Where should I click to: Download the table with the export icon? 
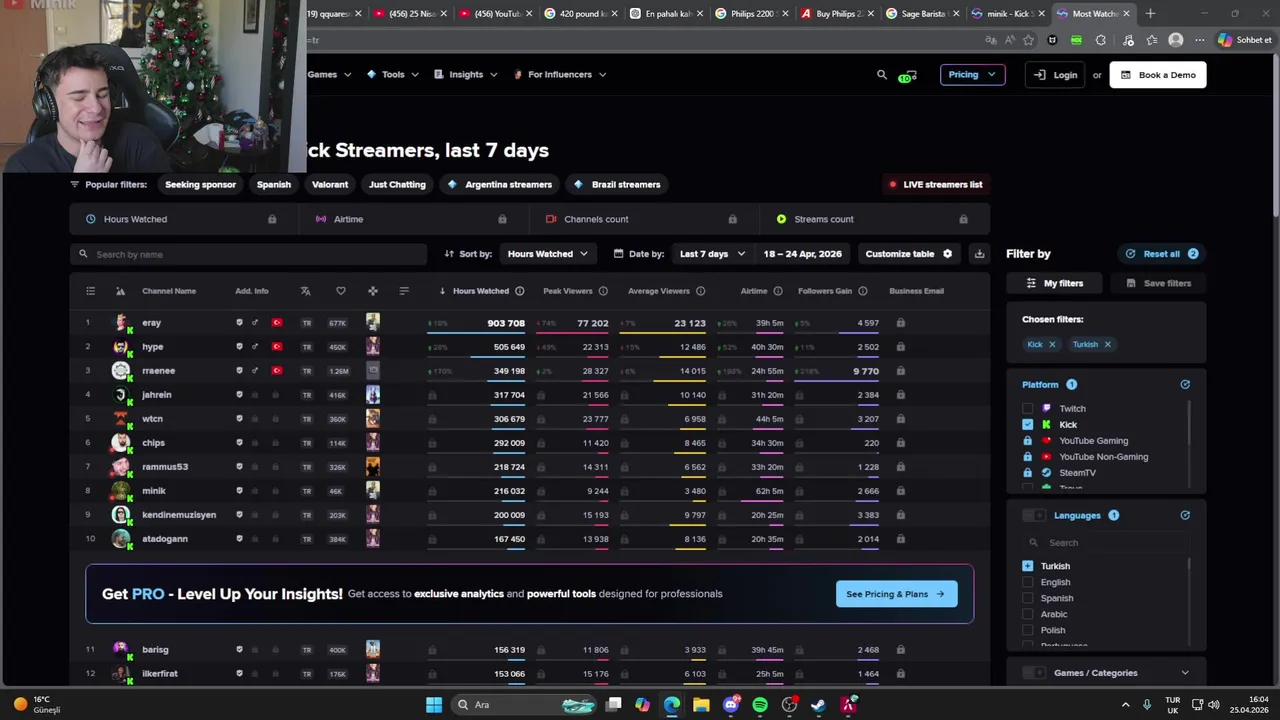[979, 254]
